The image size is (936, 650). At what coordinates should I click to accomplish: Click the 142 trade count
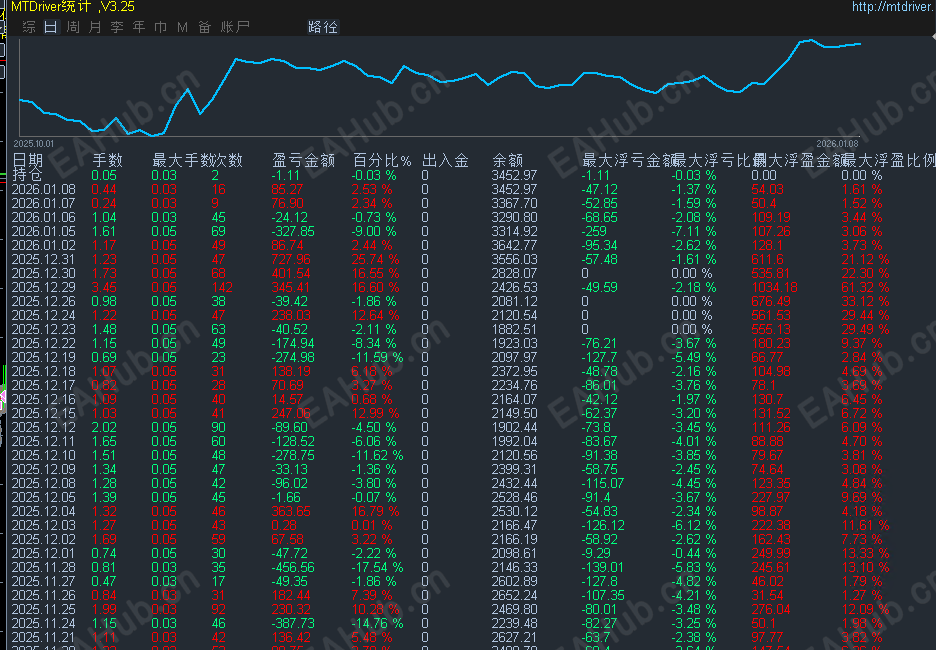tap(221, 287)
